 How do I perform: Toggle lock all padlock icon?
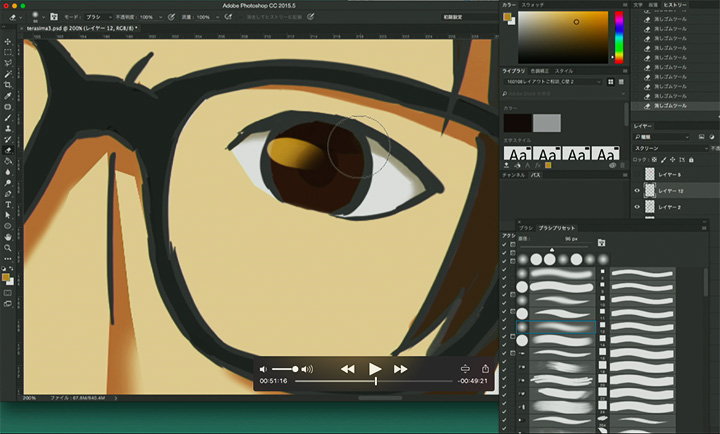click(x=691, y=160)
